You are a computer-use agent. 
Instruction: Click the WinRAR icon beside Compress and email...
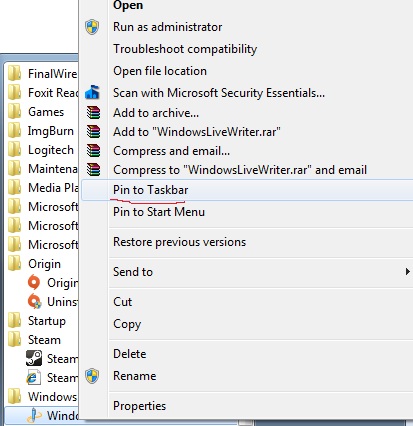(x=93, y=151)
